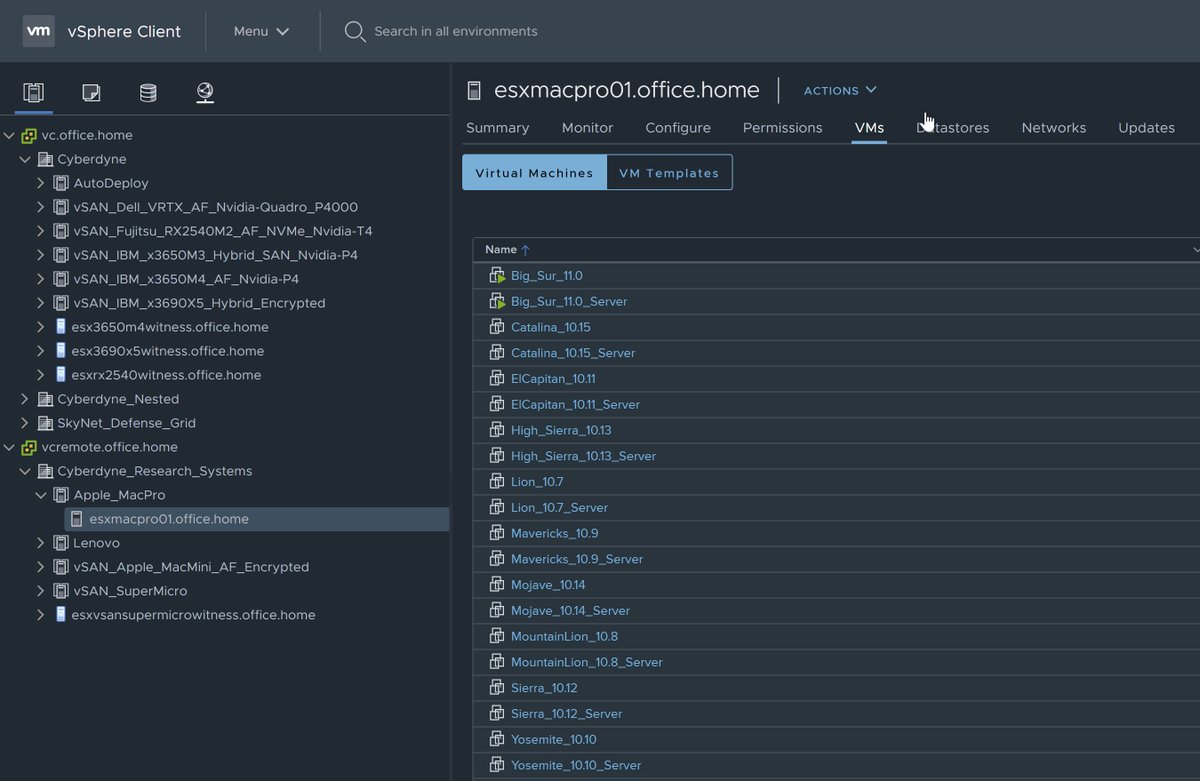Select esxmacpro01.office.home in the tree
Viewport: 1200px width, 781px height.
pyautogui.click(x=169, y=519)
